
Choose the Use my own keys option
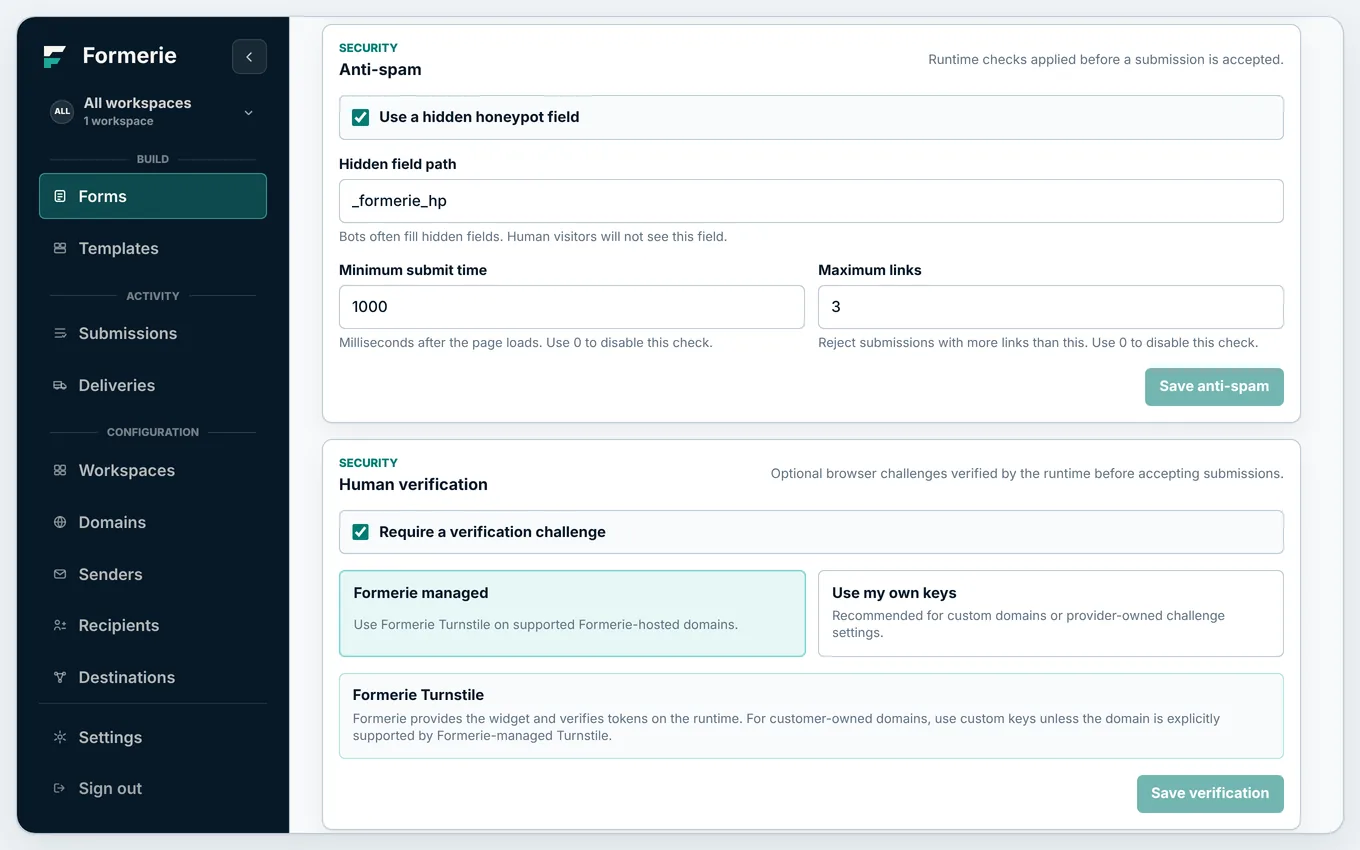click(1050, 613)
